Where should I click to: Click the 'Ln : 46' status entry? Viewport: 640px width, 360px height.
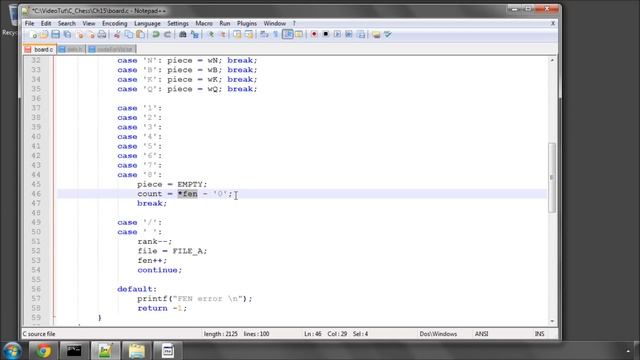(313, 333)
